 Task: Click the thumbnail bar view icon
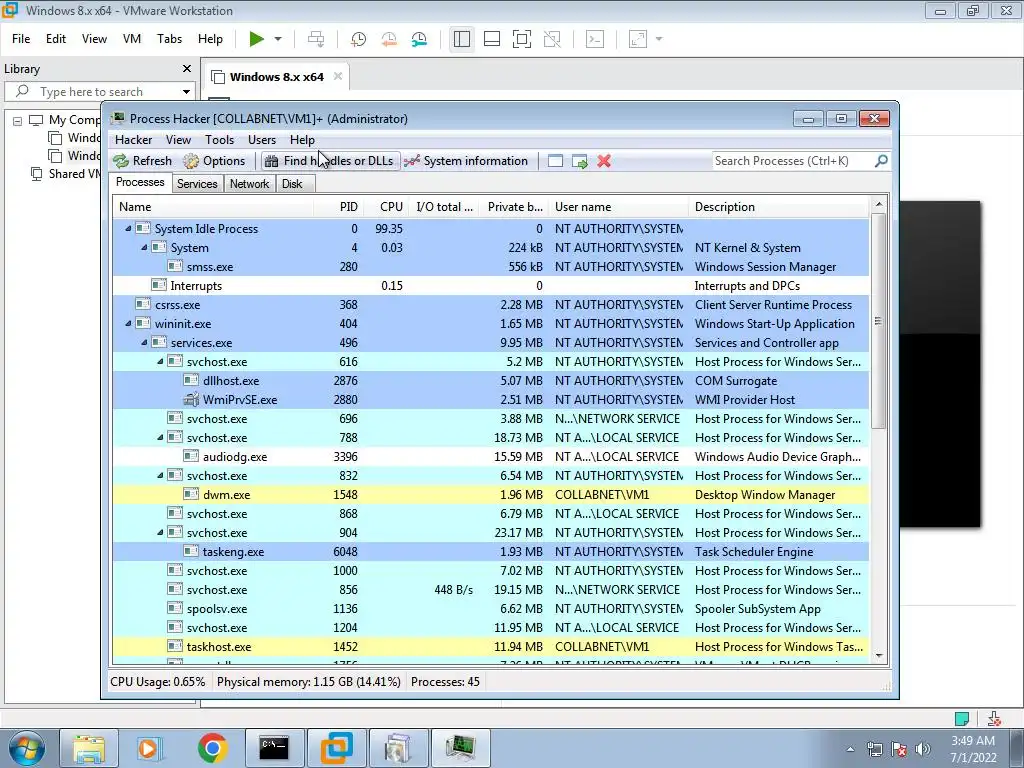click(492, 39)
